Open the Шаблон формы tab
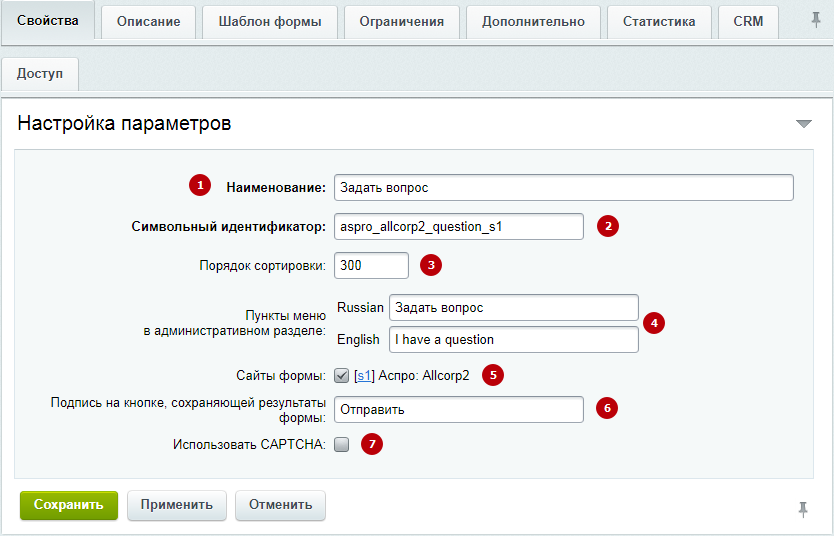The image size is (834, 536). [270, 22]
